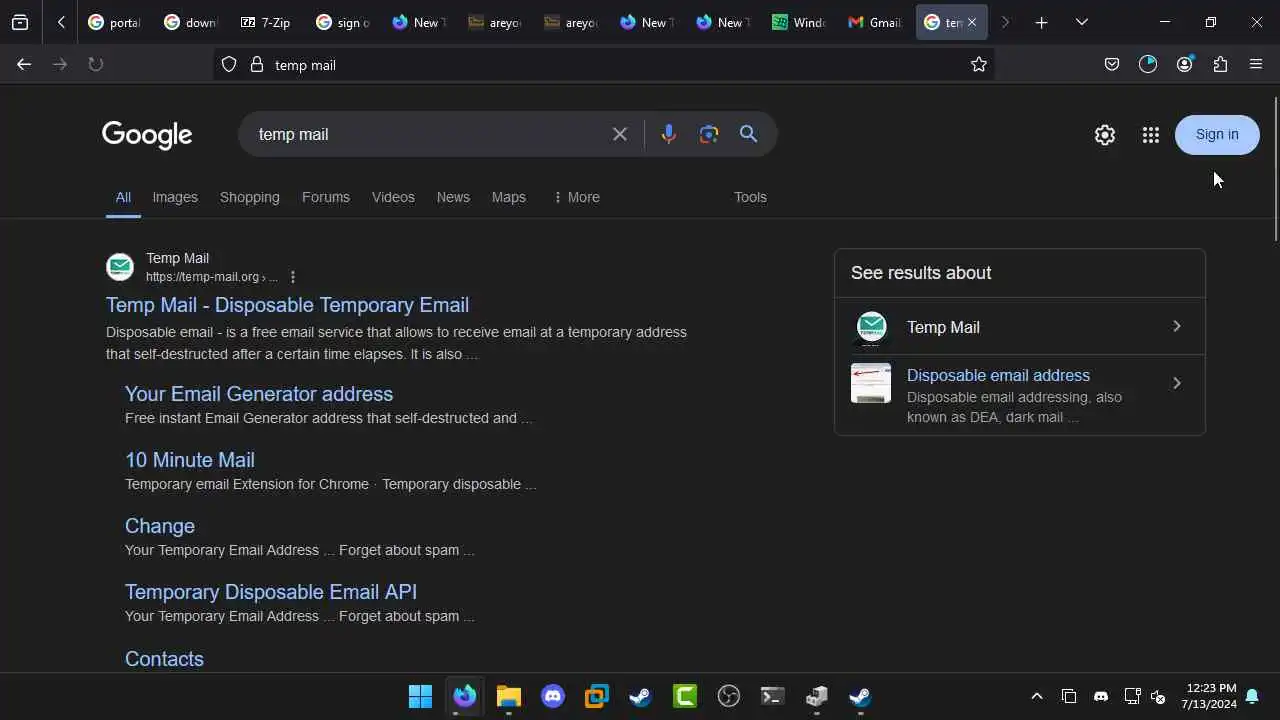Switch to the Shopping search tab

tap(250, 197)
